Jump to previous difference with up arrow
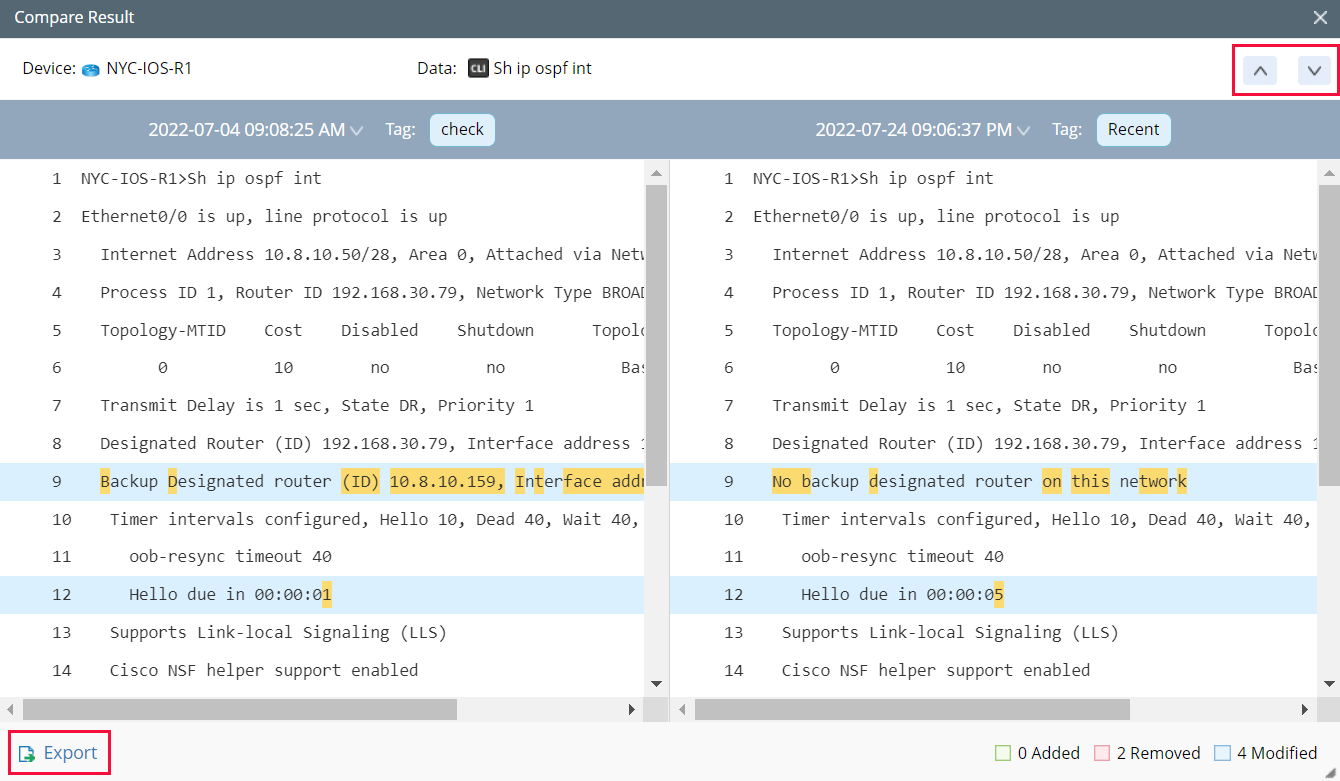This screenshot has height=781, width=1340. [x=1260, y=70]
